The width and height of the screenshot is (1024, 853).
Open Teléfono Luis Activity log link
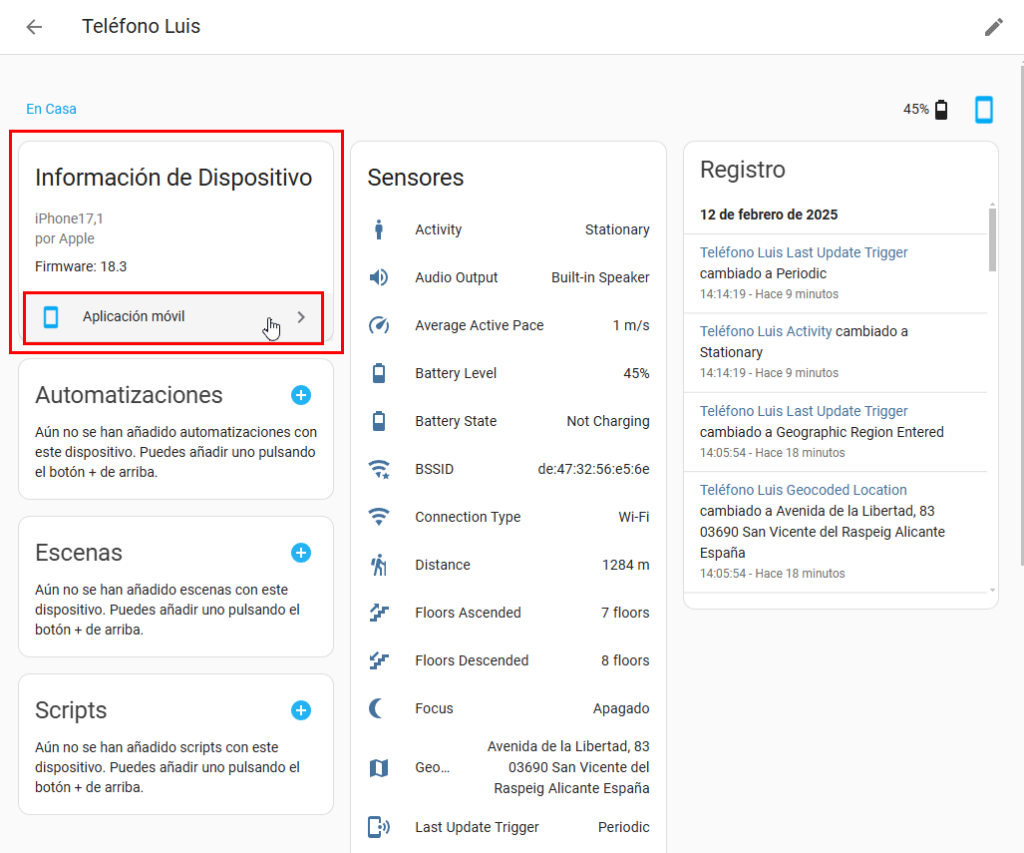(766, 331)
